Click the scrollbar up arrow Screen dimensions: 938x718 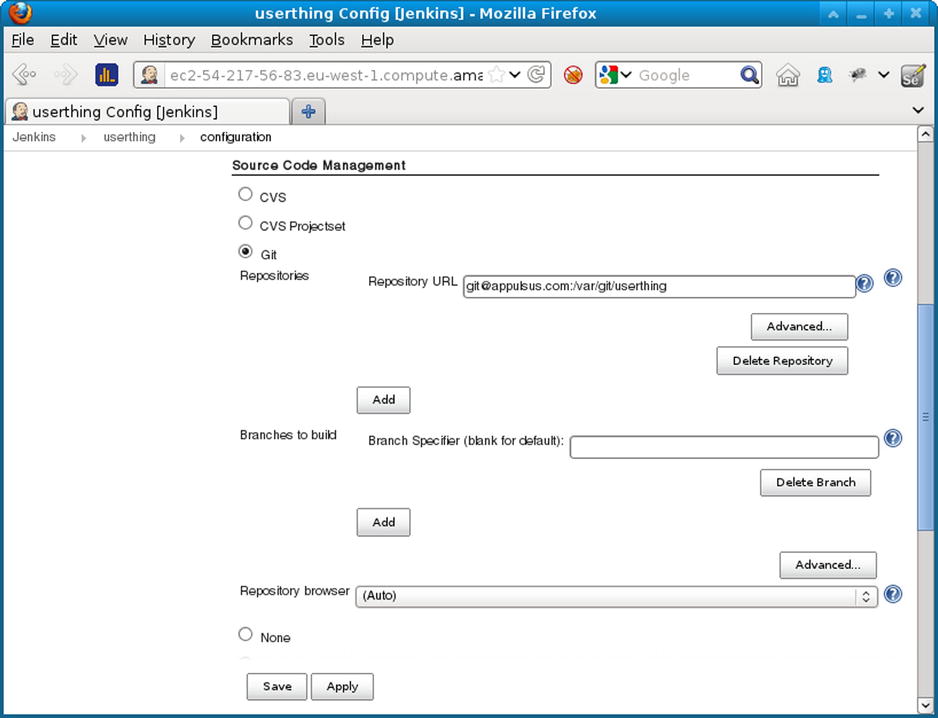[x=925, y=134]
